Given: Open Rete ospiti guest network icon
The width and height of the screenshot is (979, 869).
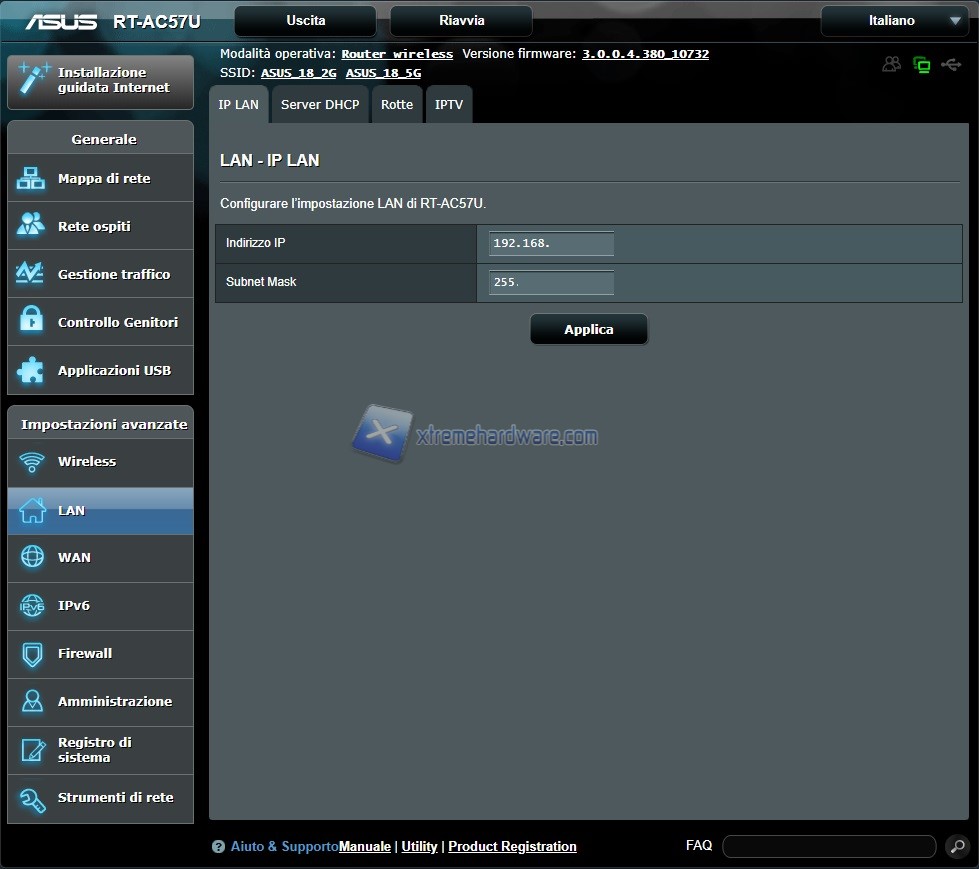Looking at the screenshot, I should (31, 226).
